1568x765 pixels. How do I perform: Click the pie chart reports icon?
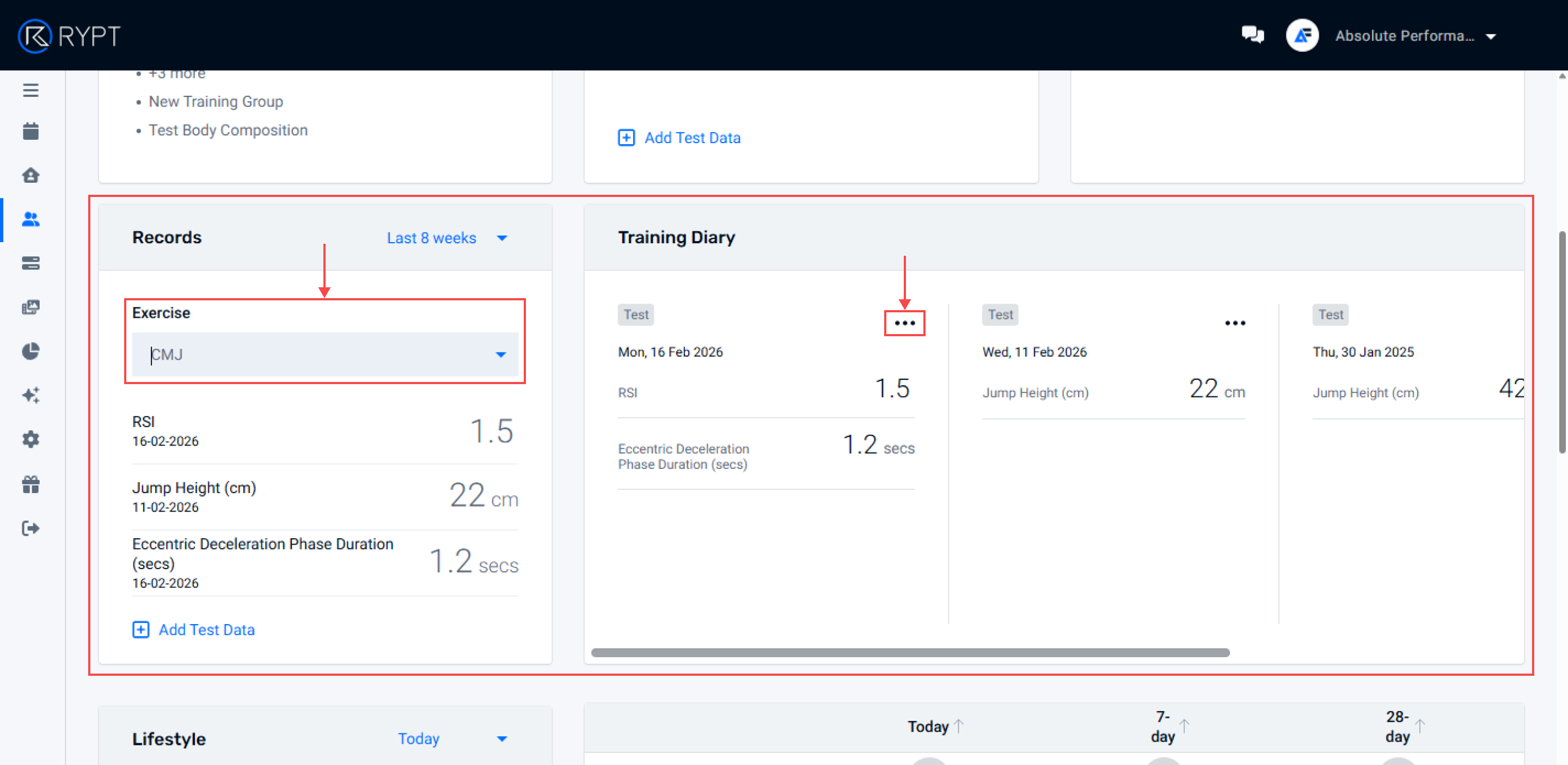coord(30,351)
